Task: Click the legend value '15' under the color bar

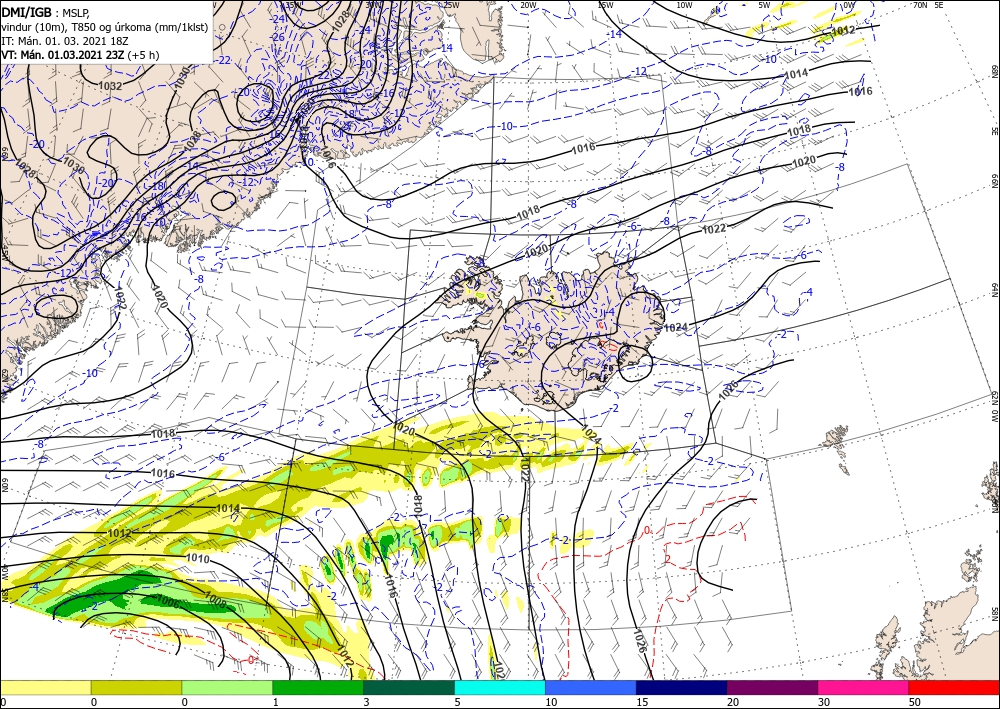Action: coord(642,702)
